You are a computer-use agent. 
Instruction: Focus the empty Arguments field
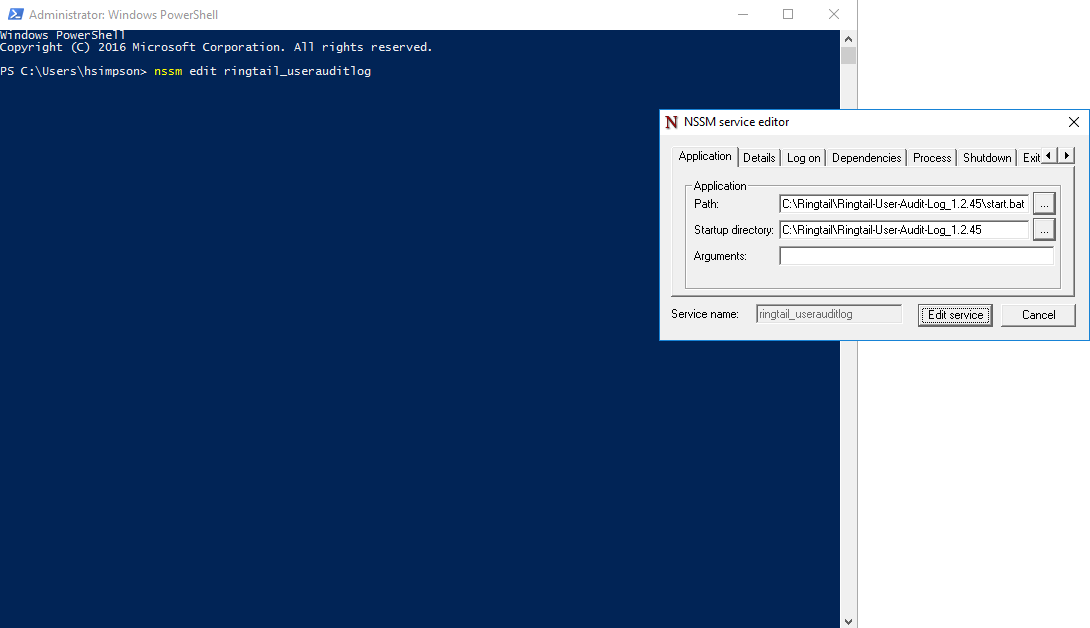pos(916,256)
